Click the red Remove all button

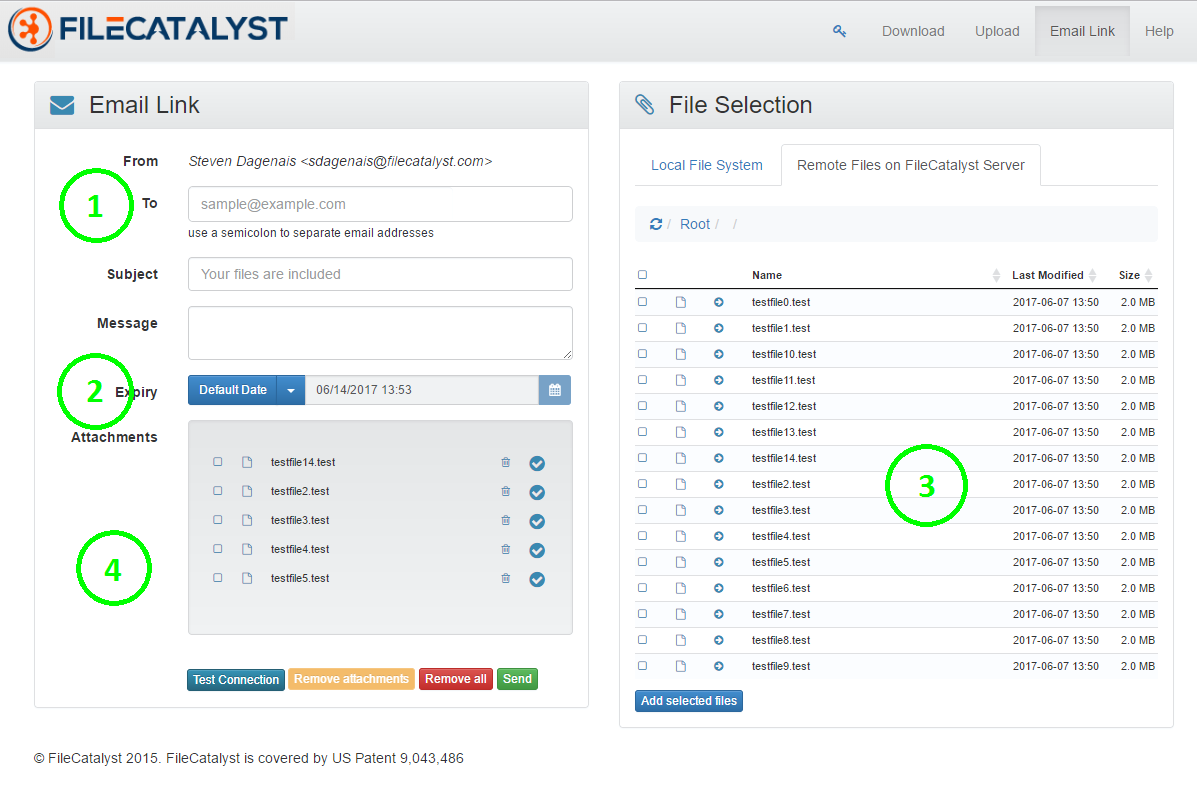coord(456,679)
